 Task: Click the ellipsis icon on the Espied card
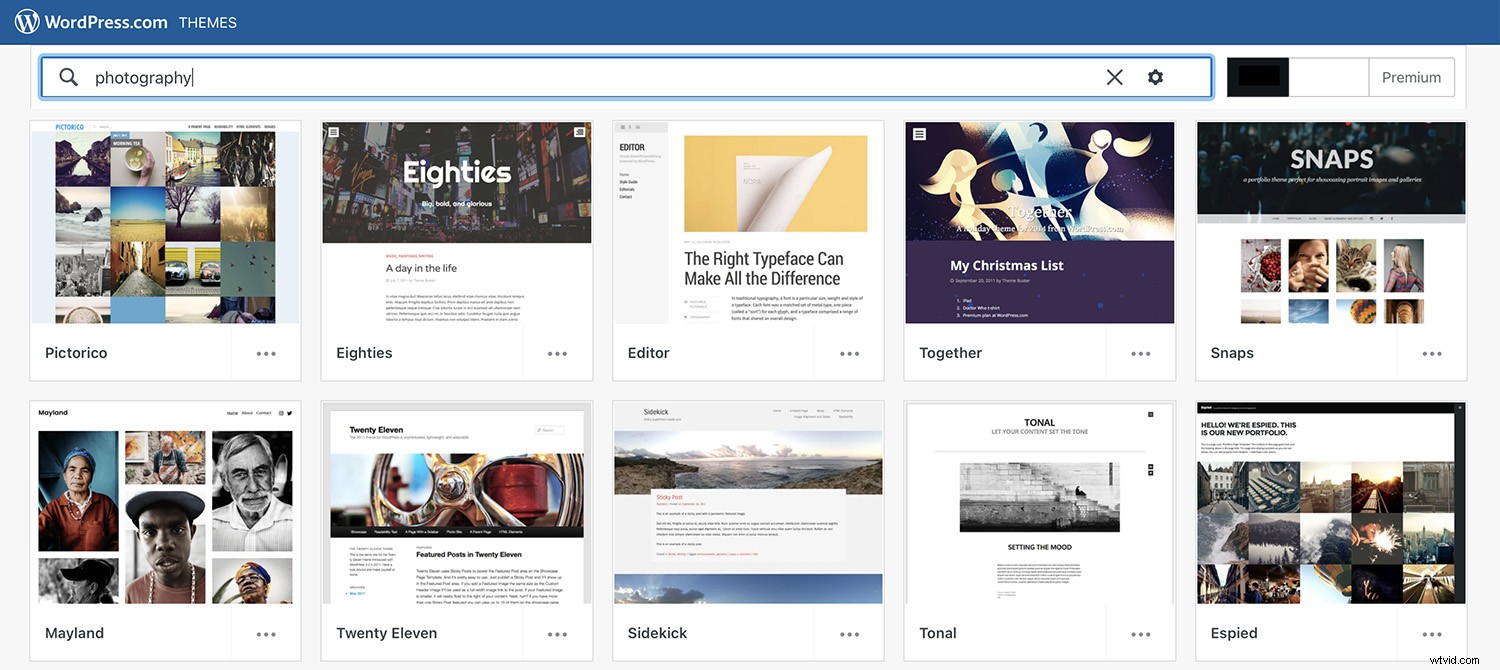(1431, 634)
